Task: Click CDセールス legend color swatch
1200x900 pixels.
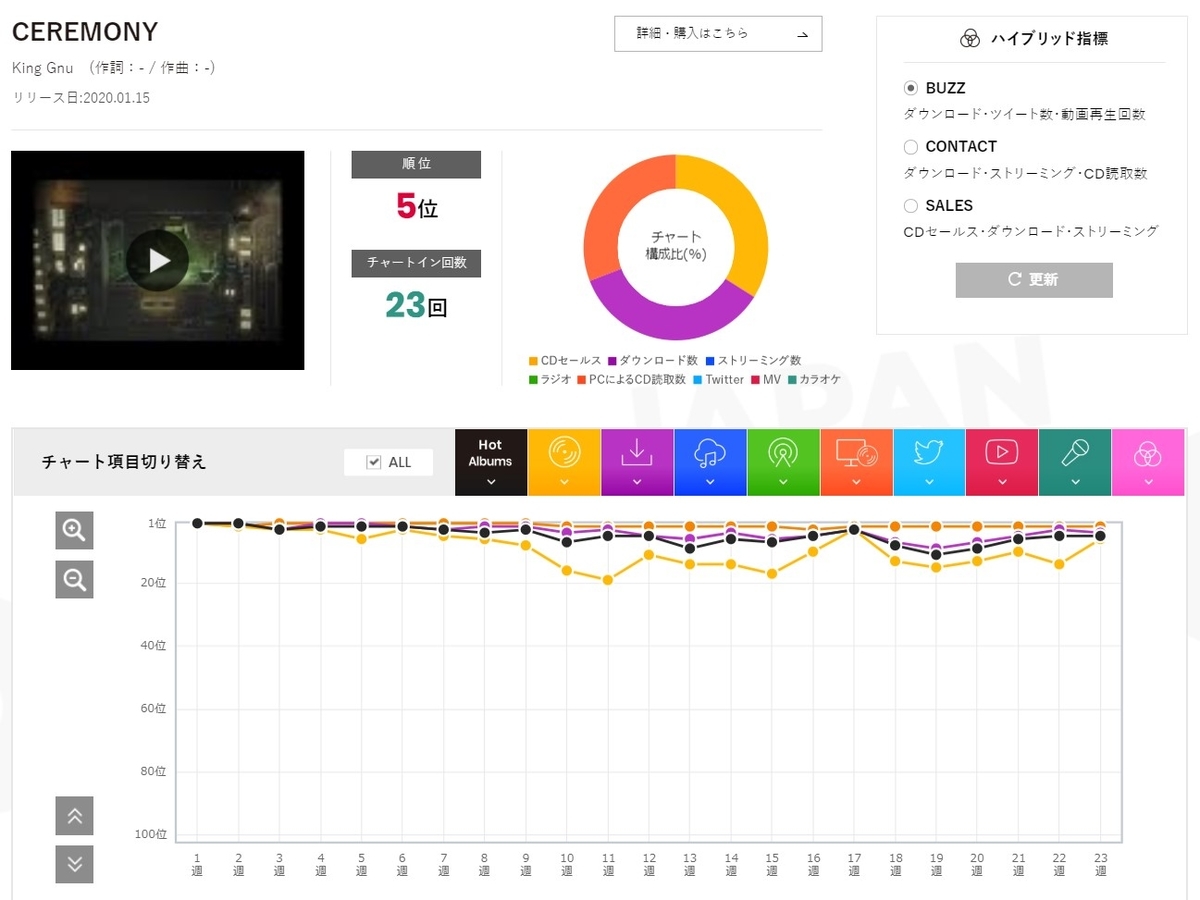Action: click(533, 361)
